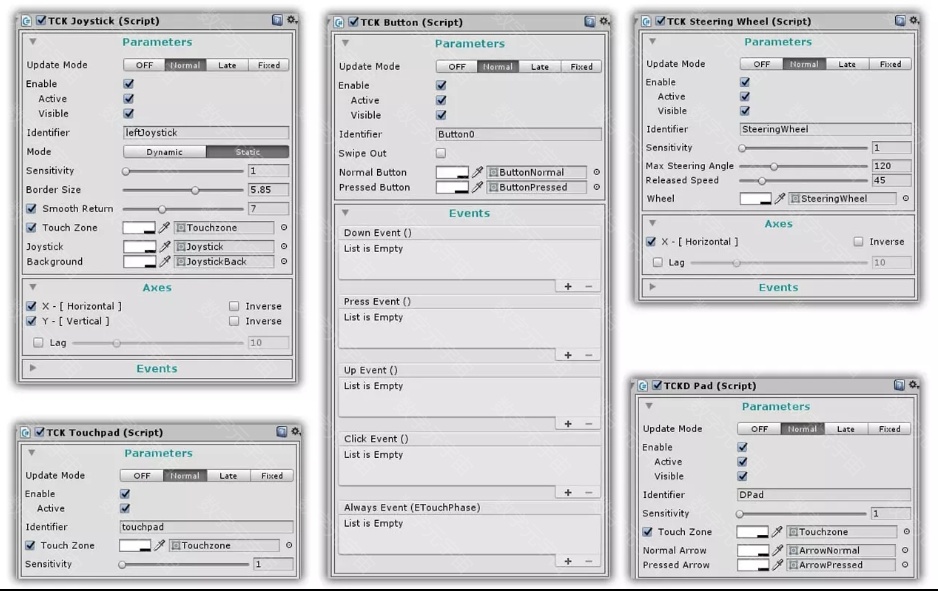The image size is (938, 591).
Task: Remove listener from Click Event list
Action: tap(589, 492)
